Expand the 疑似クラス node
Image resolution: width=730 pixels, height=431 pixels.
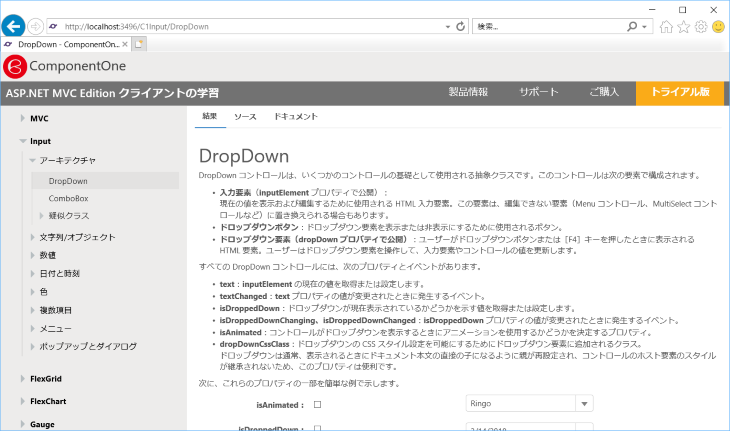click(x=41, y=216)
